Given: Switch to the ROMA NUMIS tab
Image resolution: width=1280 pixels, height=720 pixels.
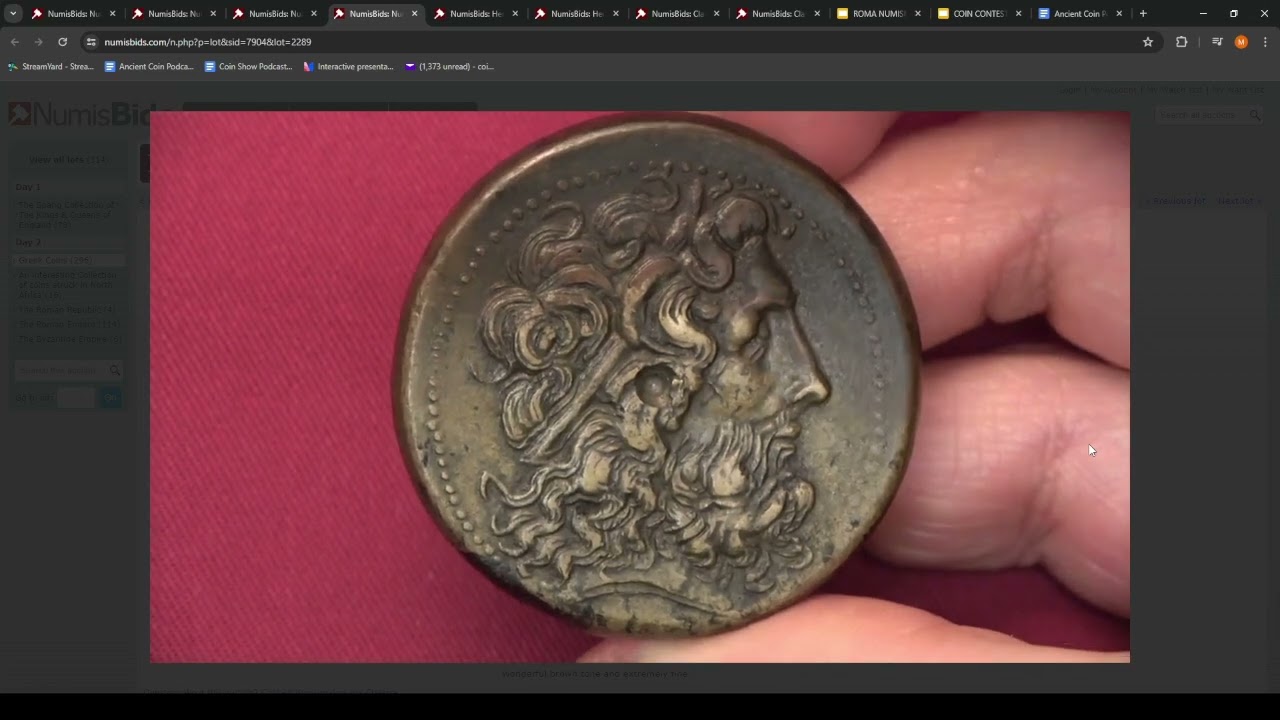Looking at the screenshot, I should [877, 14].
